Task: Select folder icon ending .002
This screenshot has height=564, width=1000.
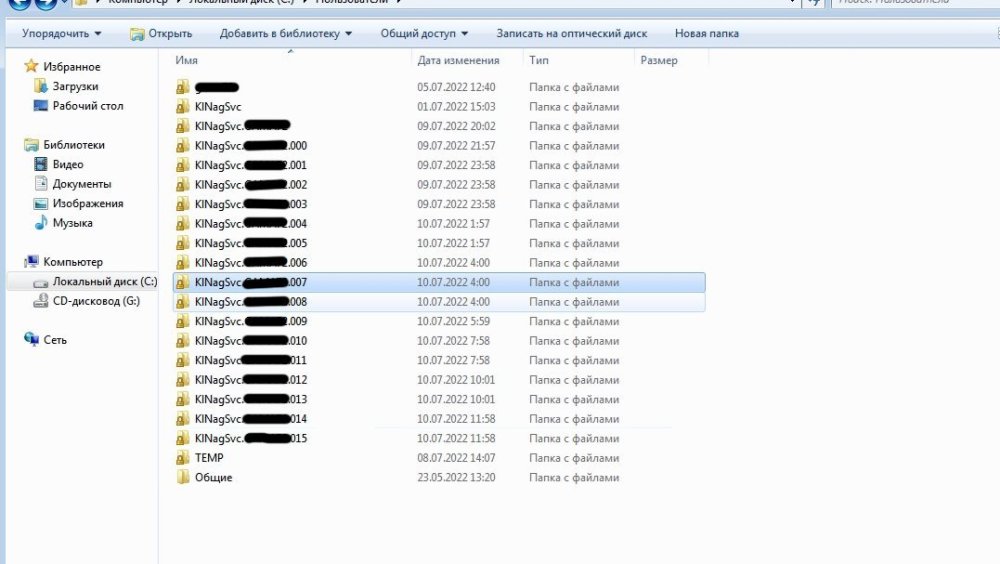Action: (183, 184)
